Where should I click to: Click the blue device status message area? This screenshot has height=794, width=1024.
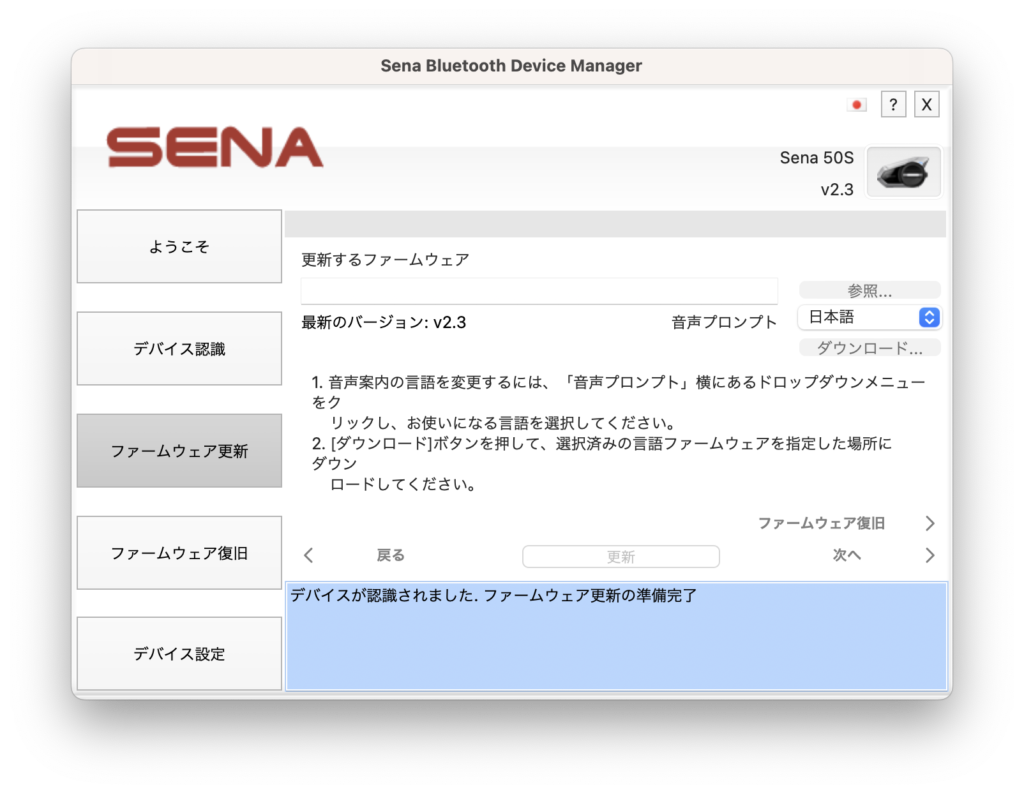pos(616,637)
